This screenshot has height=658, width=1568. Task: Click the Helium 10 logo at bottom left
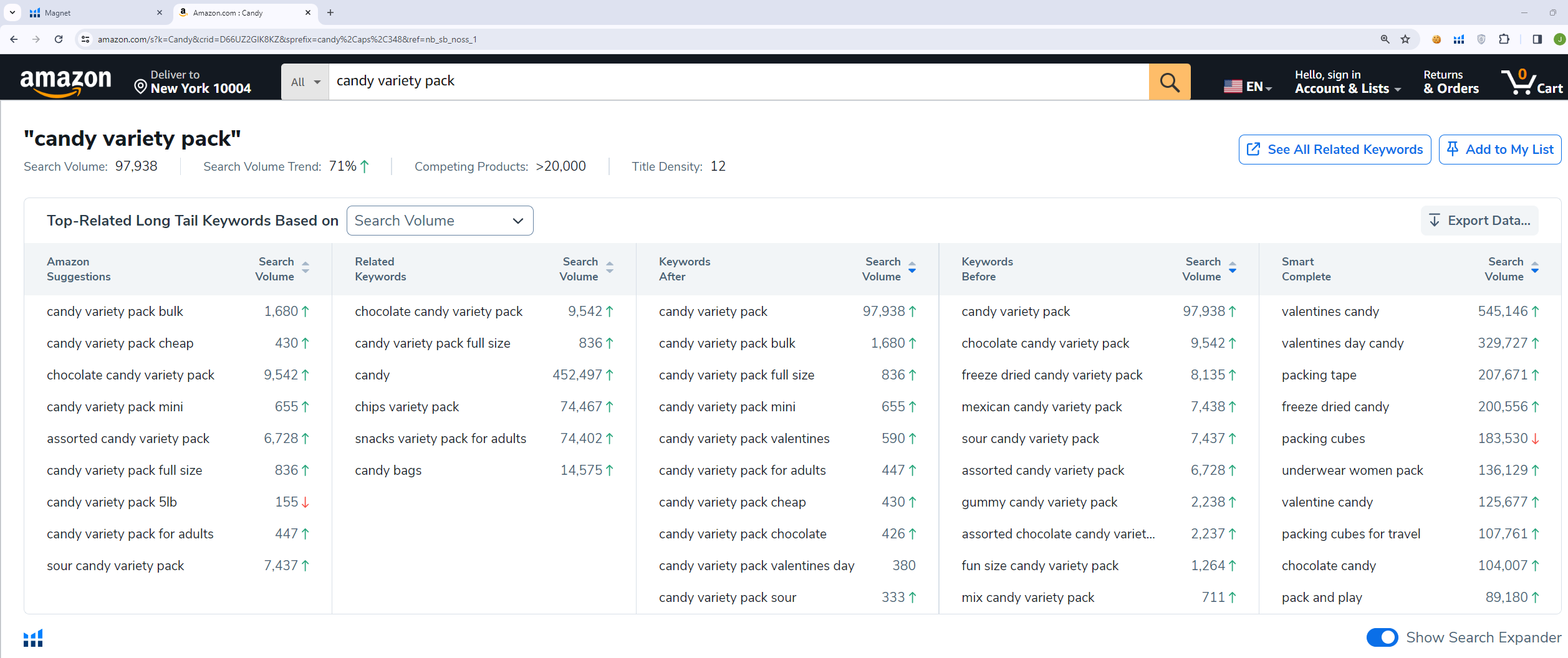point(33,637)
